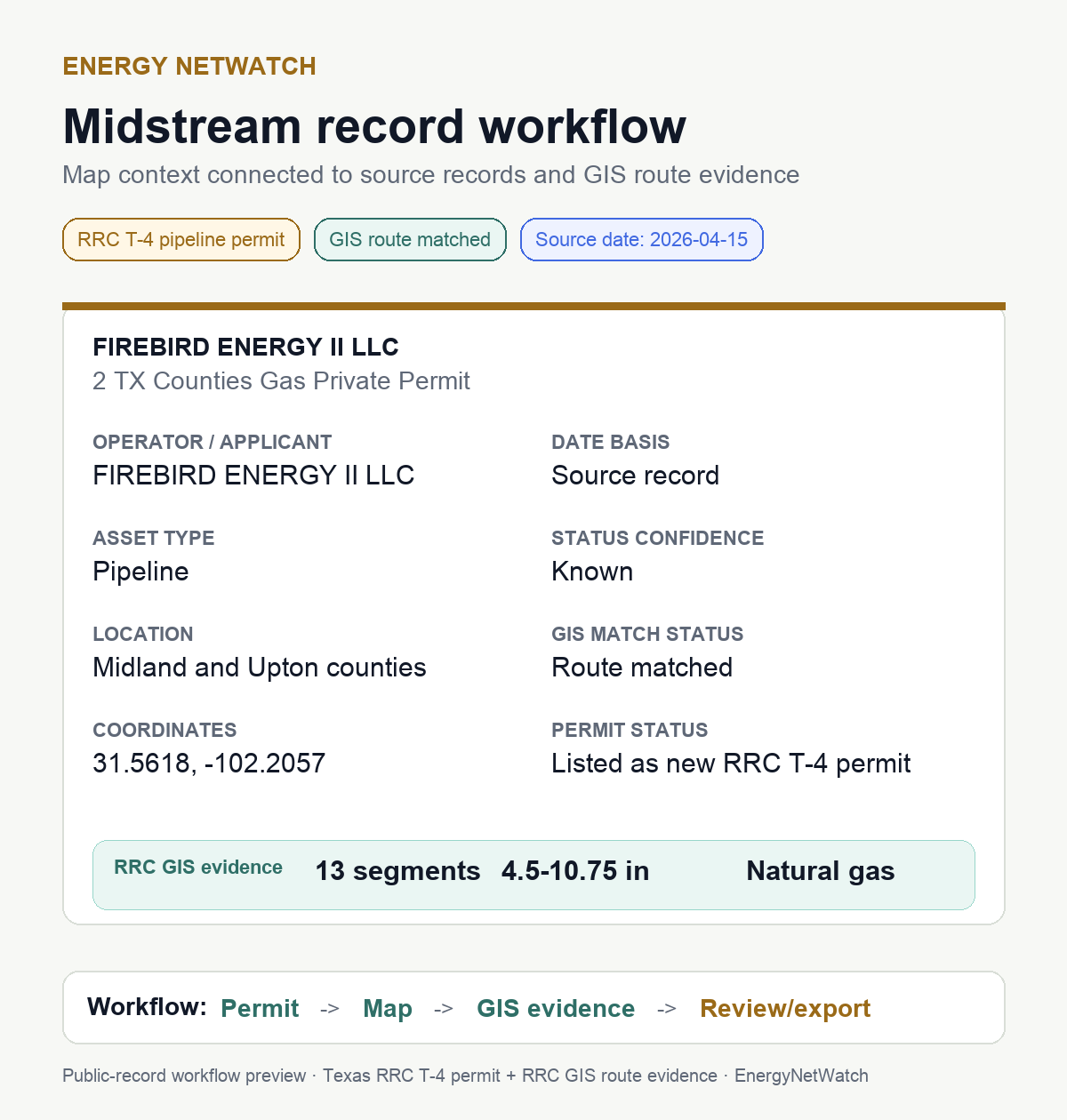Screen dimensions: 1067x1120
Task: Select operator value FIREBIRD ENERGY II LLC
Action: pos(253,476)
